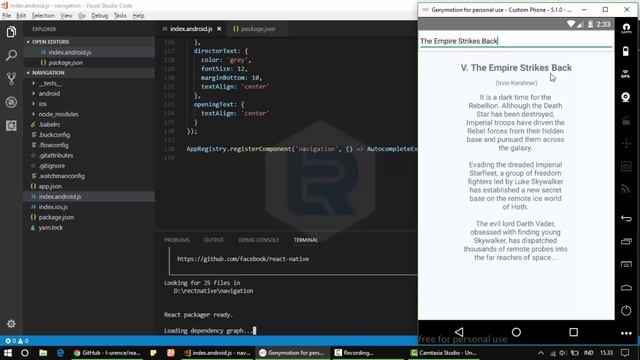Open Genymotion GPS widget
Image resolution: width=640 pixels, height=360 pixels.
[x=626, y=74]
